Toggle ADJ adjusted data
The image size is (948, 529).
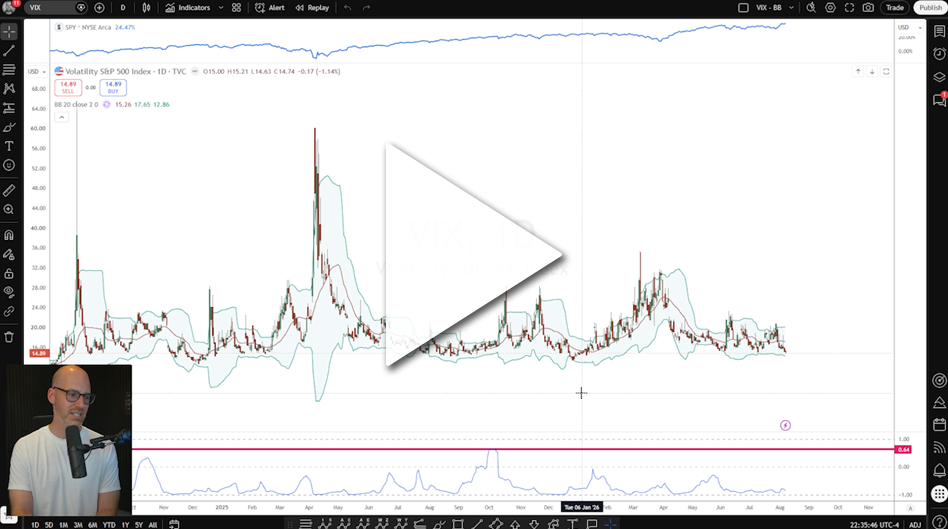coord(915,525)
